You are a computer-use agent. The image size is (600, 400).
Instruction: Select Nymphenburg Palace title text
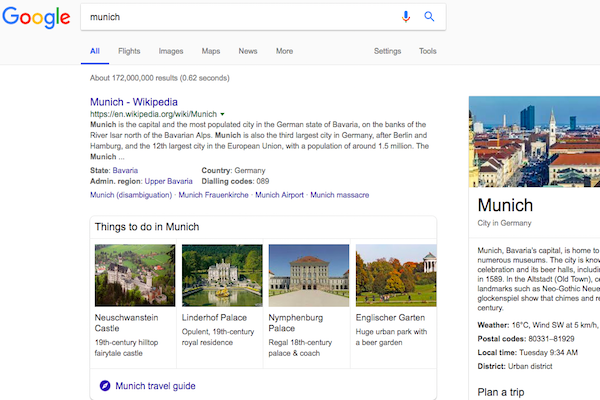coord(296,323)
